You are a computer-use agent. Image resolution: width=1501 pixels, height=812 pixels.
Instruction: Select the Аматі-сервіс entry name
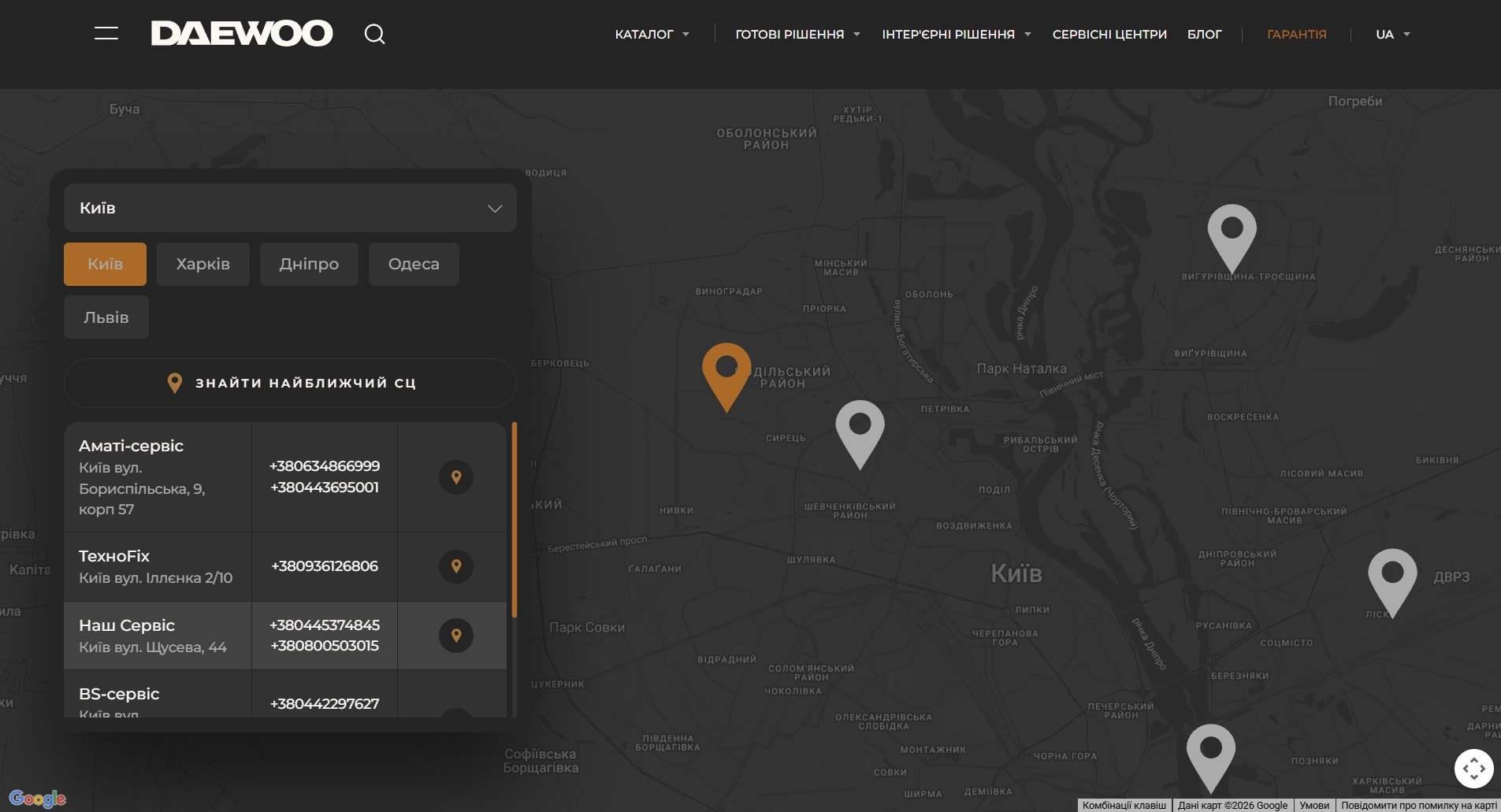coord(131,446)
